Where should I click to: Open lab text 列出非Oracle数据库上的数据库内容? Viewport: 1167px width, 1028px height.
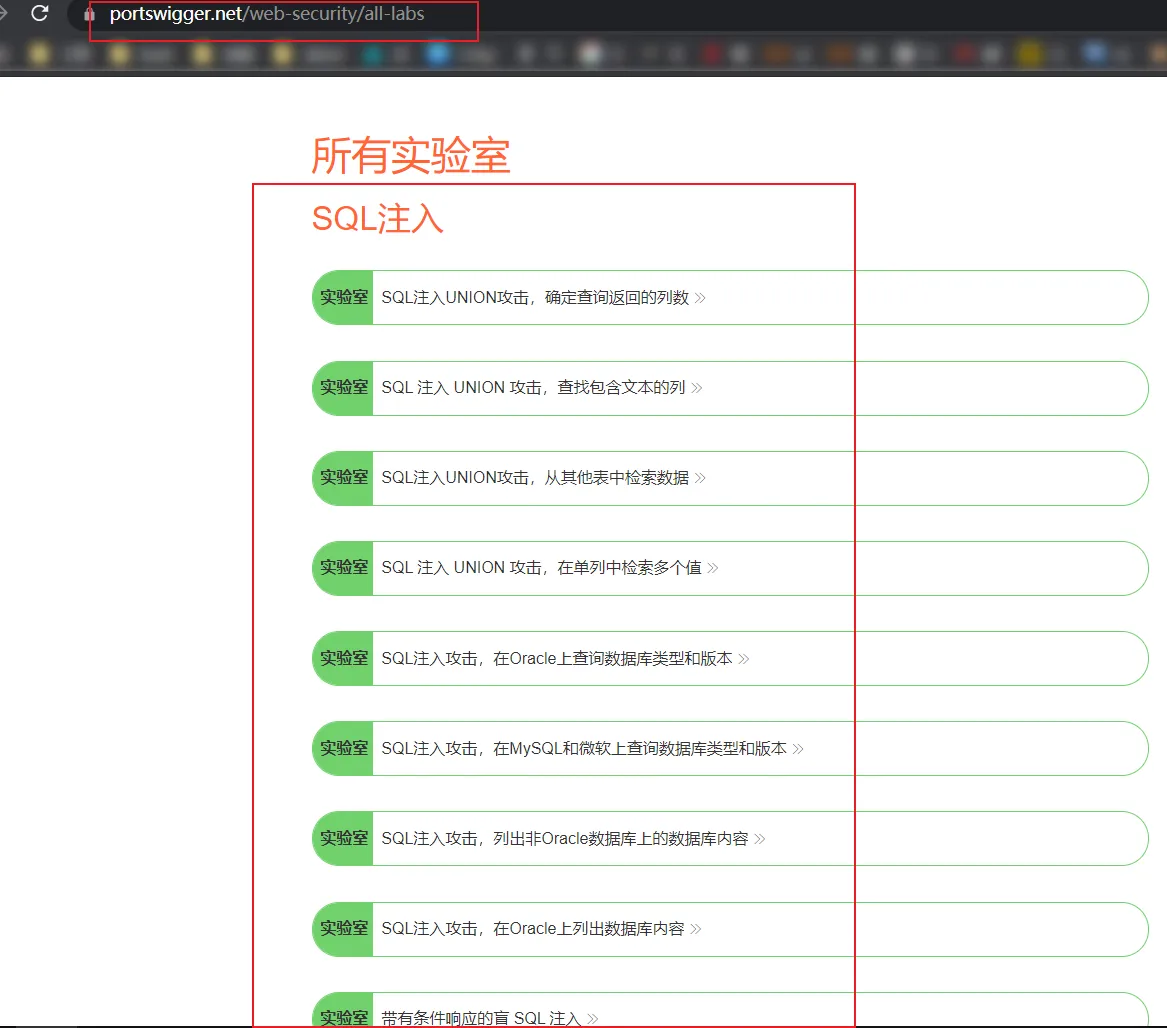[x=565, y=839]
